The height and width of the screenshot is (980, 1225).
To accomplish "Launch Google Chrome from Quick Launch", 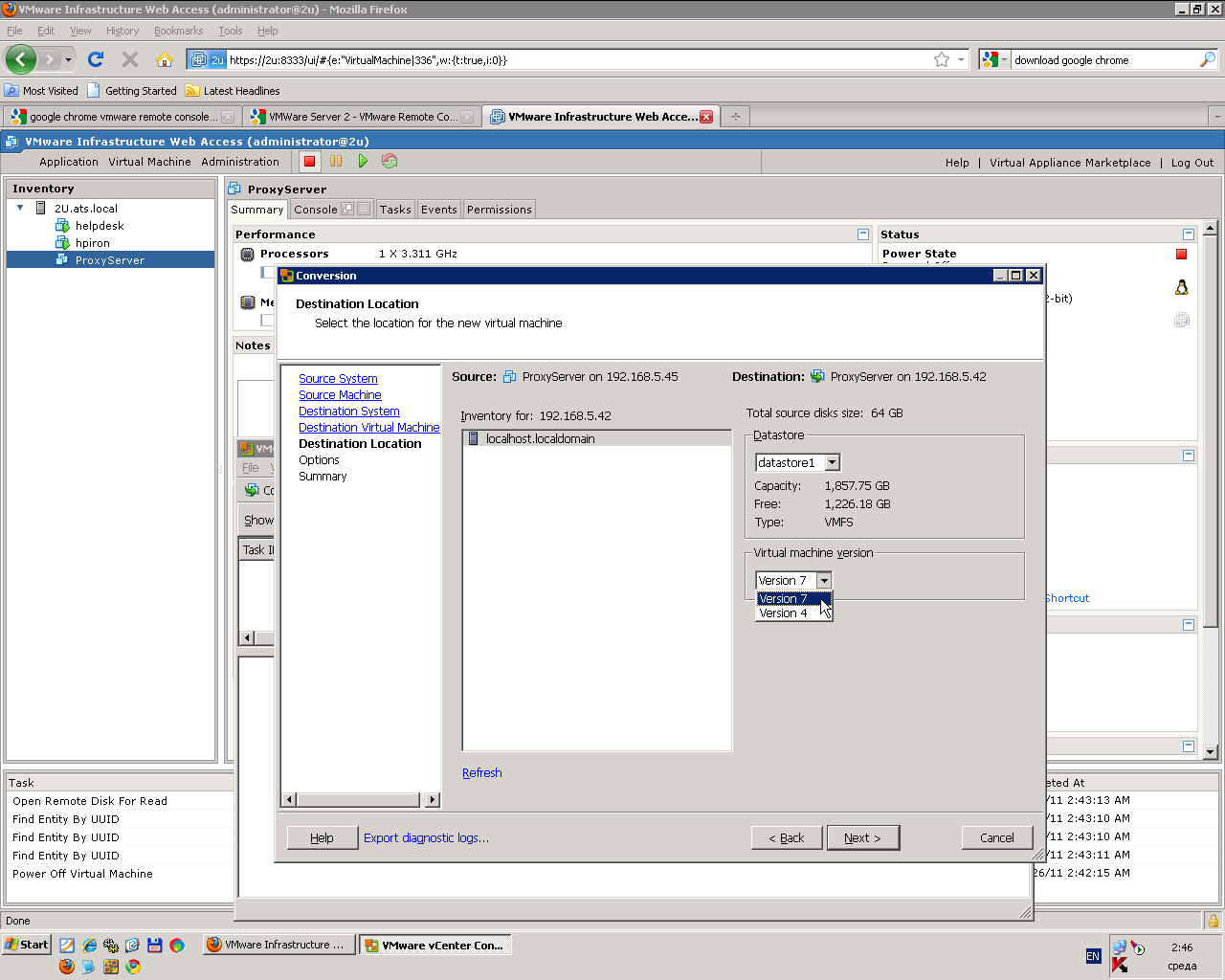I will 133,967.
